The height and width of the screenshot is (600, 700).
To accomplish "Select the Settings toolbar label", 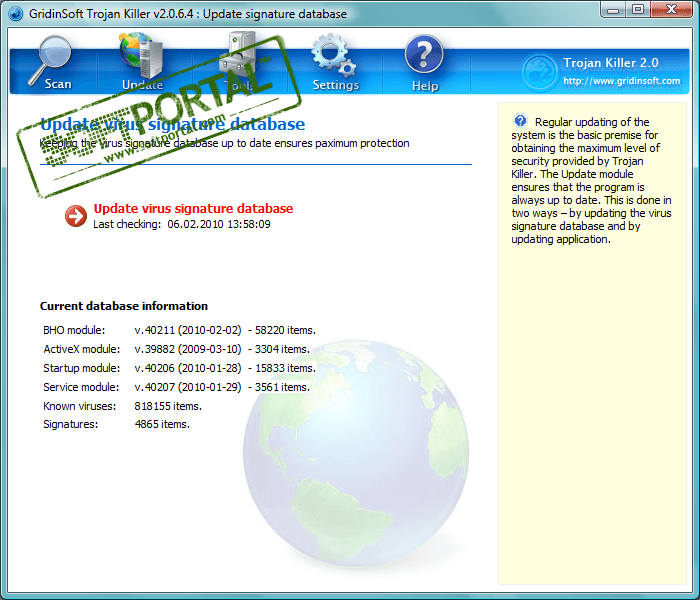I will pyautogui.click(x=336, y=85).
